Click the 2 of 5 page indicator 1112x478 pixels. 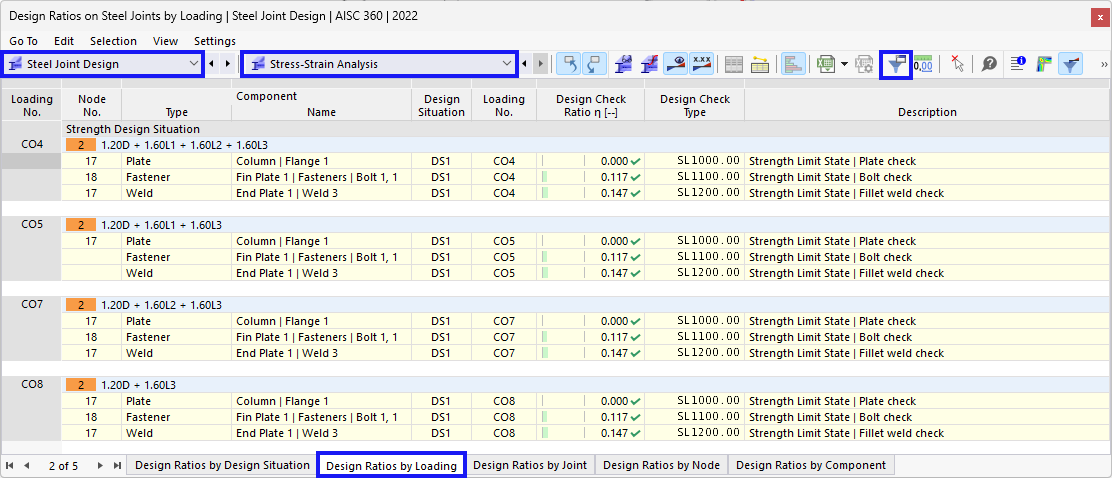click(x=64, y=466)
